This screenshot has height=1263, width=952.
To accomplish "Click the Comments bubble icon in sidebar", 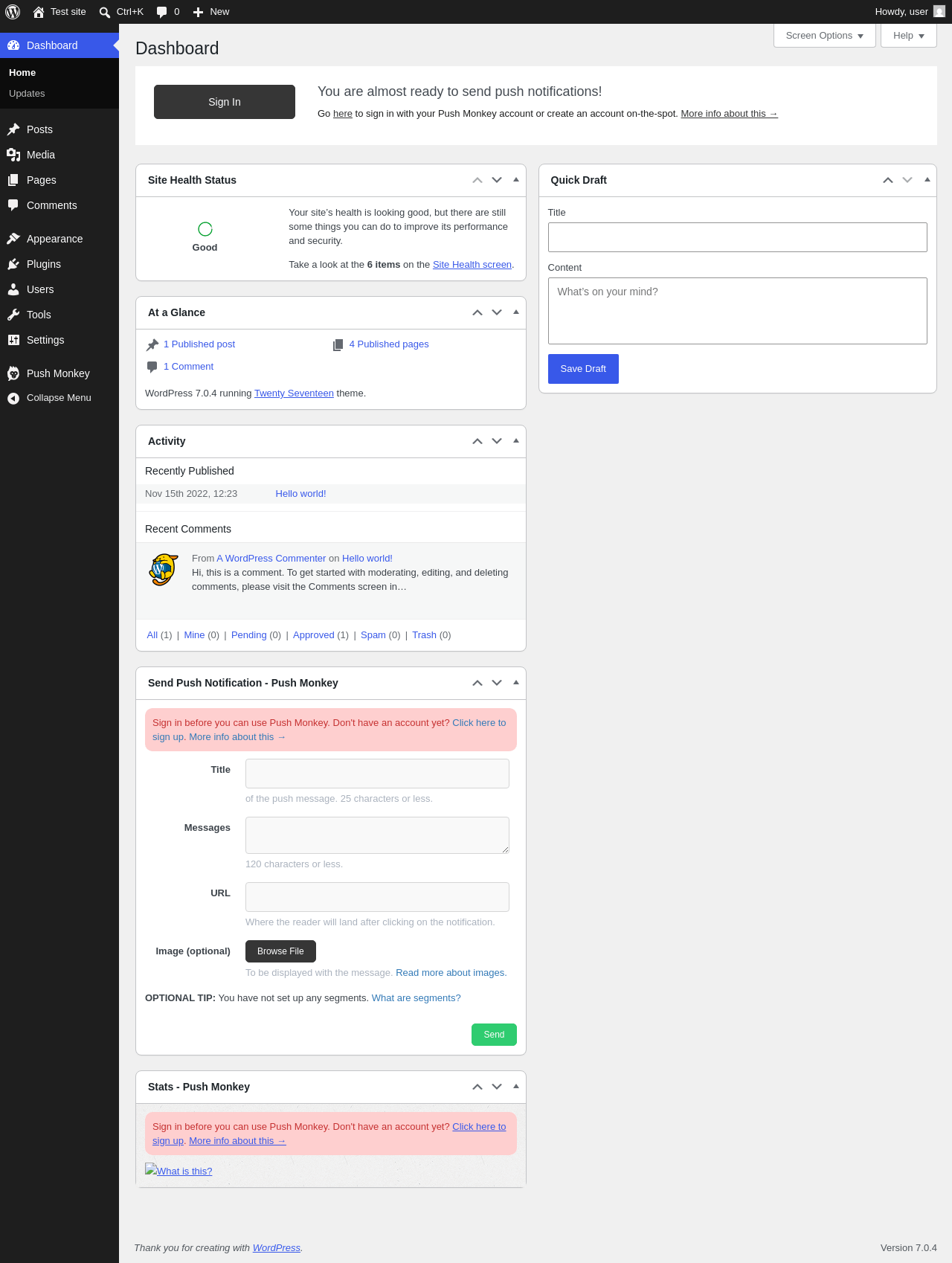I will click(13, 205).
